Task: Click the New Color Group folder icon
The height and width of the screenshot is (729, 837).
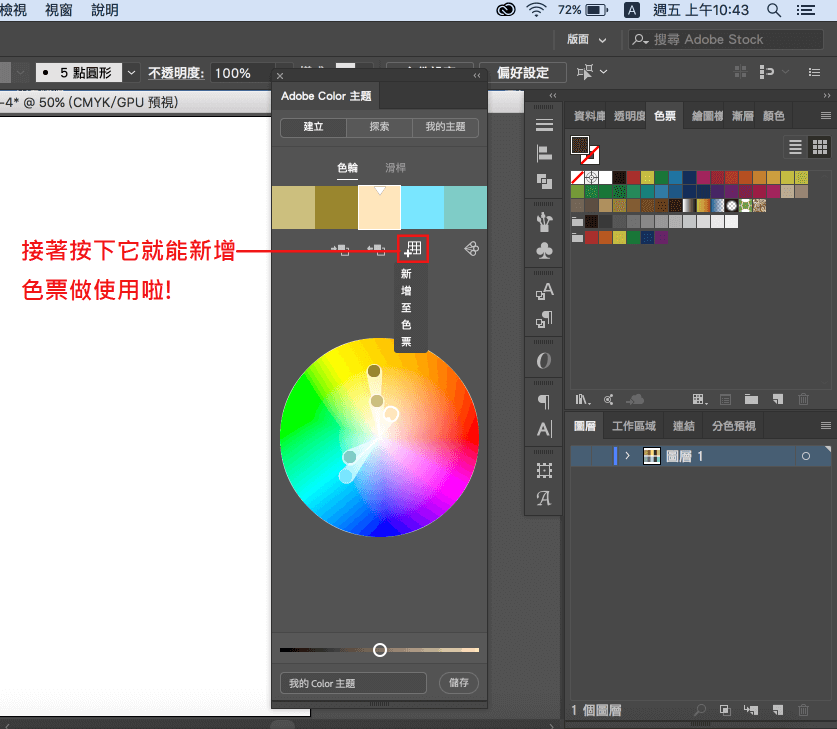Action: coord(751,399)
